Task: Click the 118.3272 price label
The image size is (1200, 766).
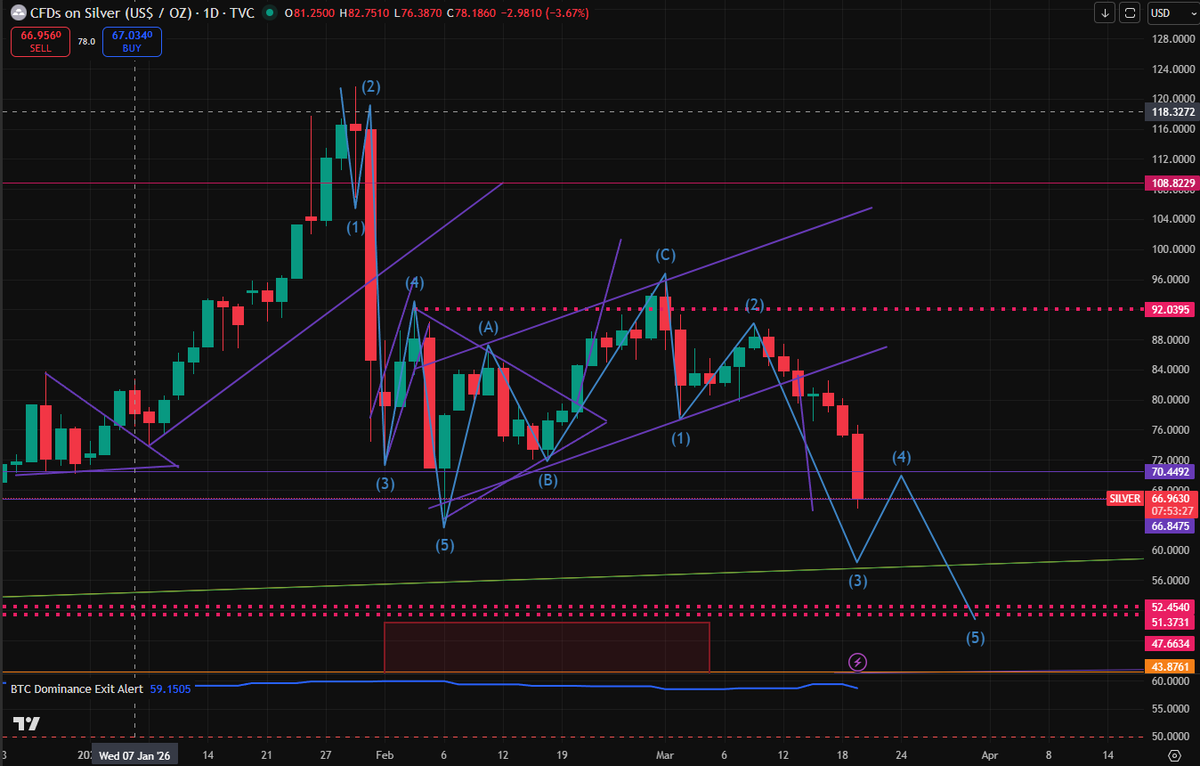Action: pyautogui.click(x=1171, y=113)
